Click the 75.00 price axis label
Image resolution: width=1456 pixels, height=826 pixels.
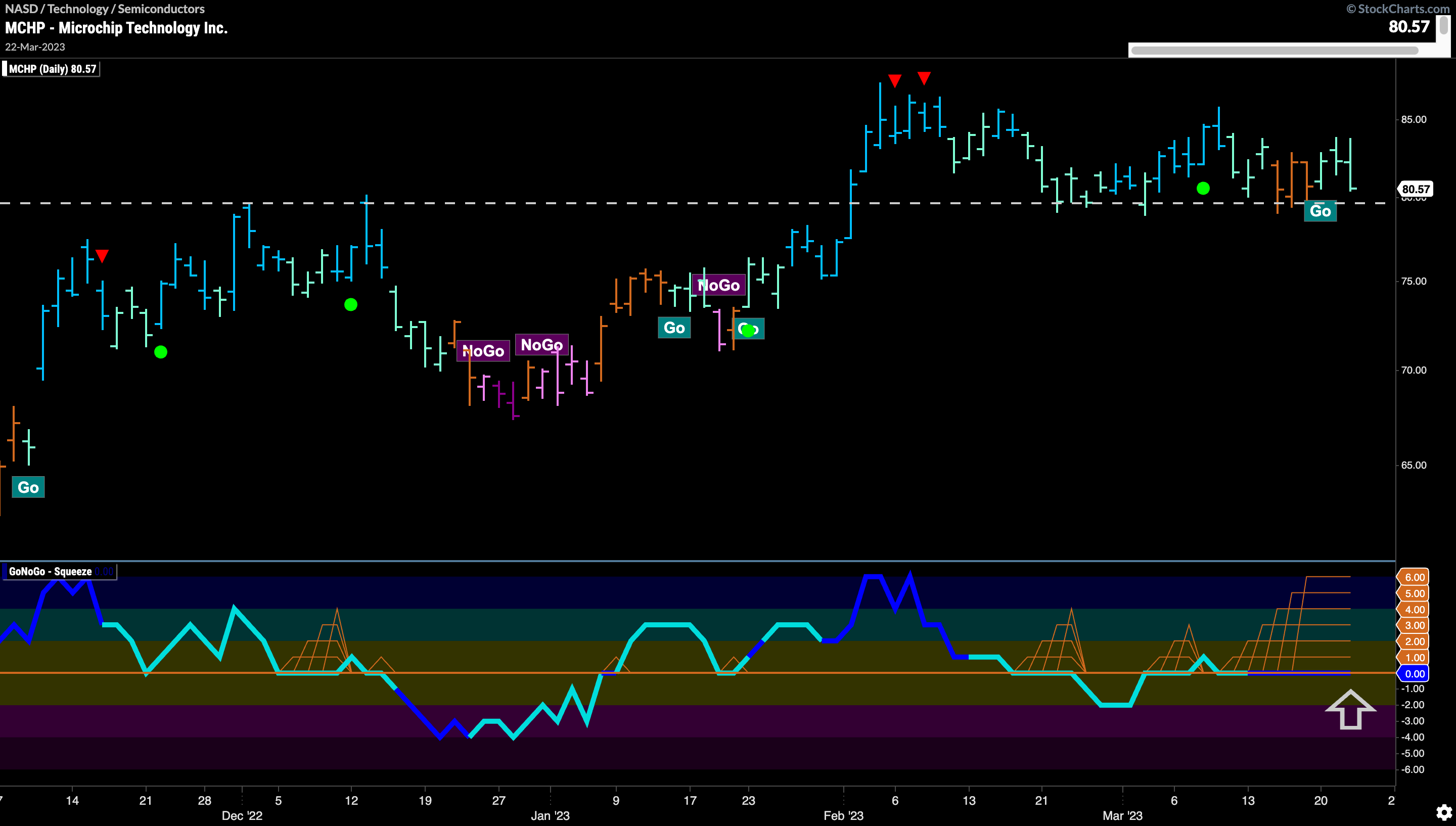(x=1414, y=282)
